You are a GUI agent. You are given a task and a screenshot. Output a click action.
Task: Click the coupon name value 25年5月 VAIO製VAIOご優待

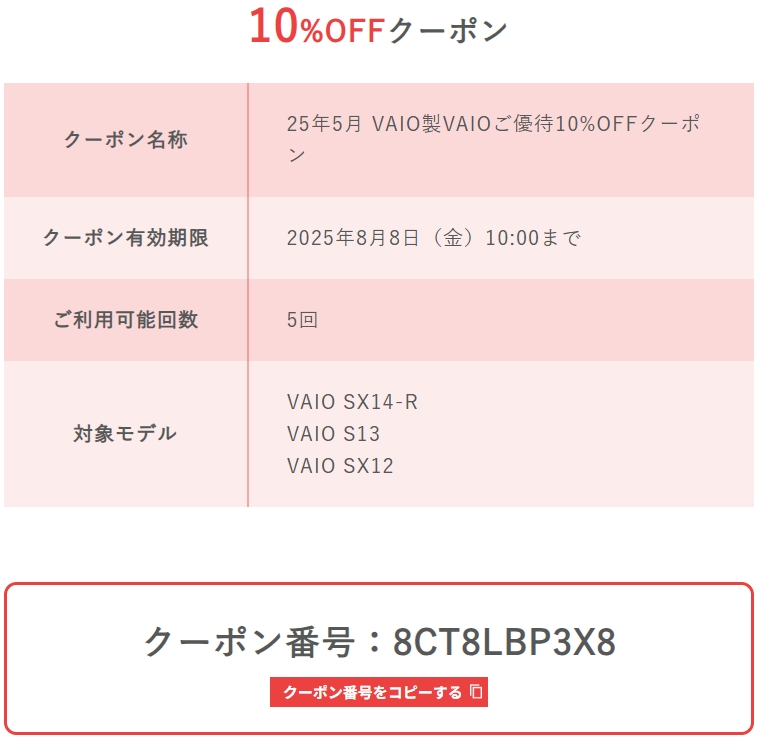pyautogui.click(x=420, y=124)
